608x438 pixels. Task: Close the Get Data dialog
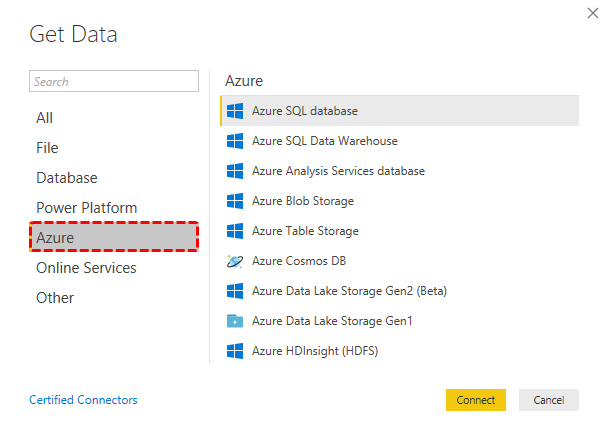[593, 13]
